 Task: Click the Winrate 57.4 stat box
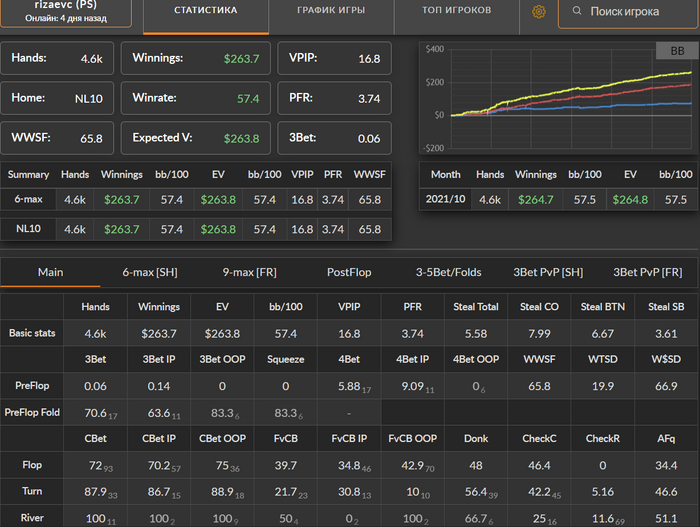click(x=196, y=98)
